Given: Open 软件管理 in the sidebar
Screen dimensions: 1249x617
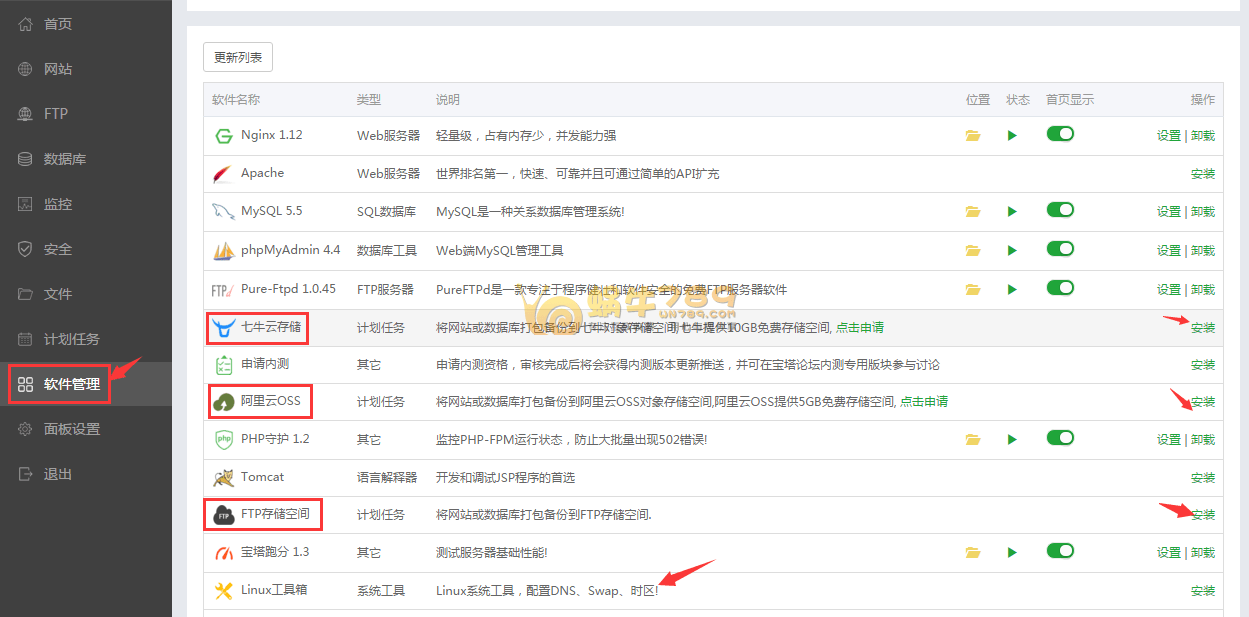Looking at the screenshot, I should click(x=71, y=384).
